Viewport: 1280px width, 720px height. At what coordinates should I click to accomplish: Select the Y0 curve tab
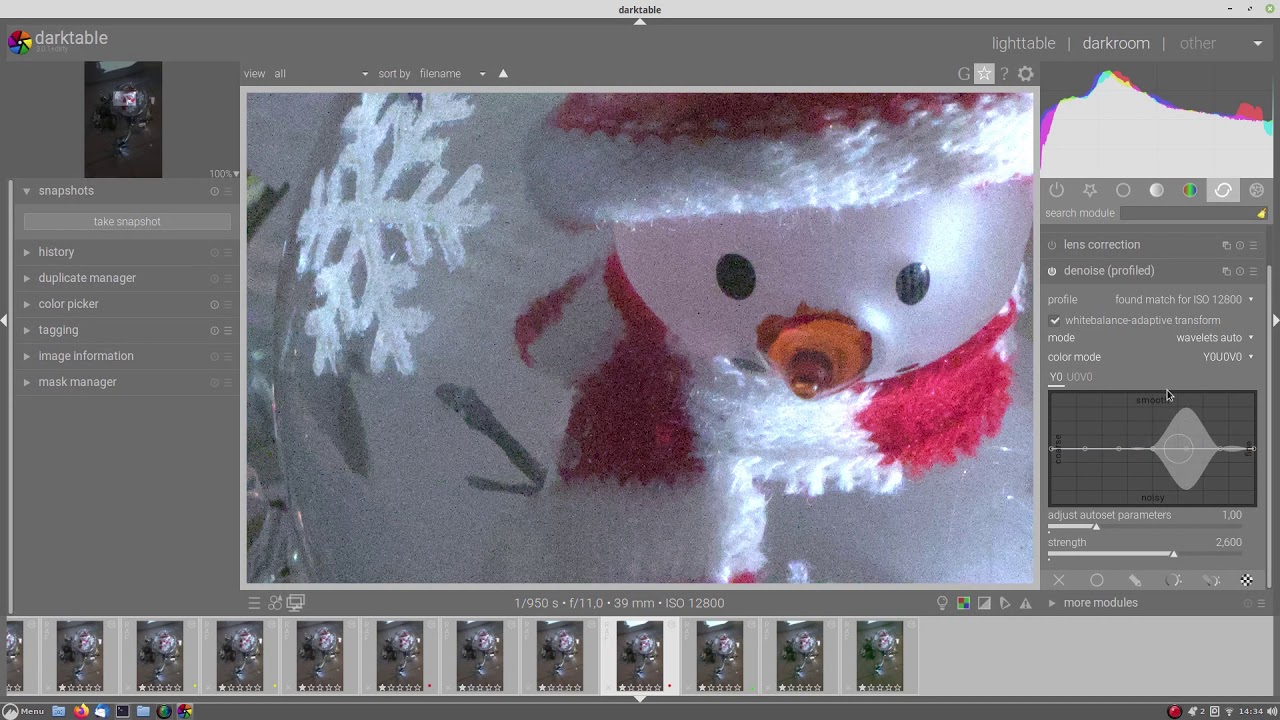[1056, 377]
